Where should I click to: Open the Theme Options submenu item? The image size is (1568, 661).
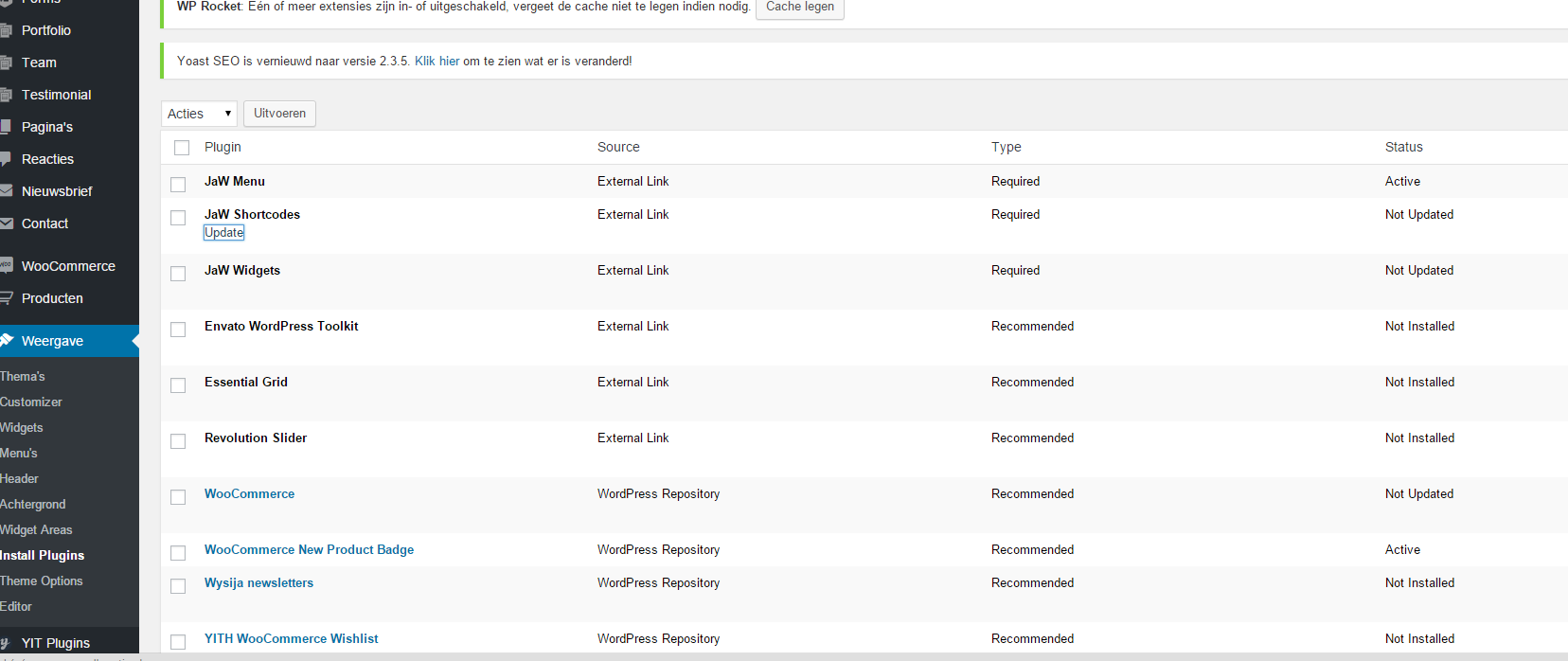click(x=42, y=581)
